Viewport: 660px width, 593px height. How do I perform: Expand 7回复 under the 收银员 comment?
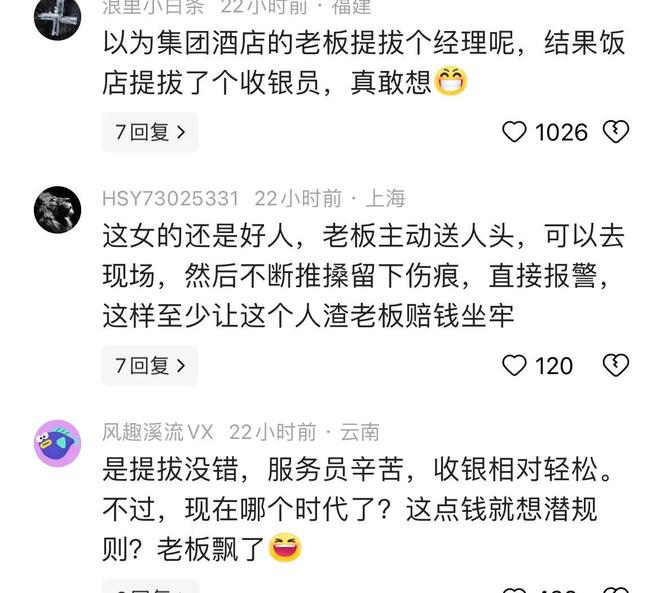150,132
